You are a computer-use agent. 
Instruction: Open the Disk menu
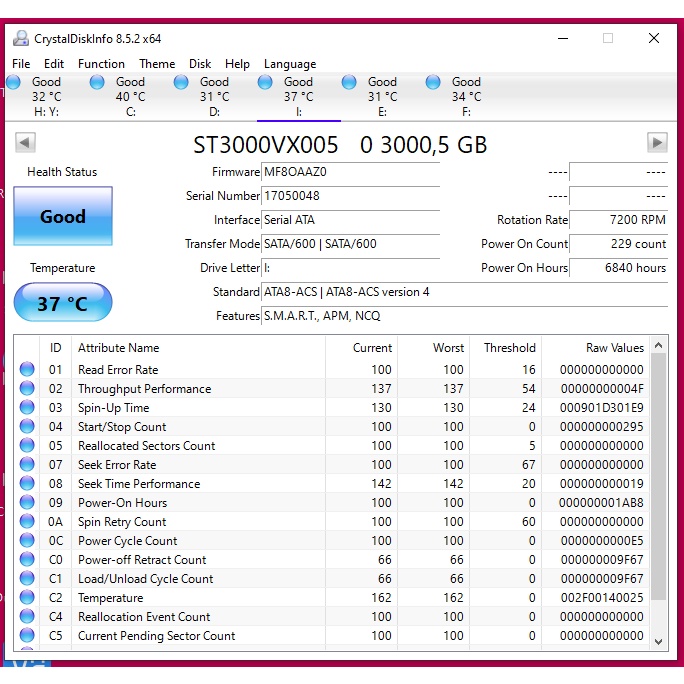click(x=200, y=64)
